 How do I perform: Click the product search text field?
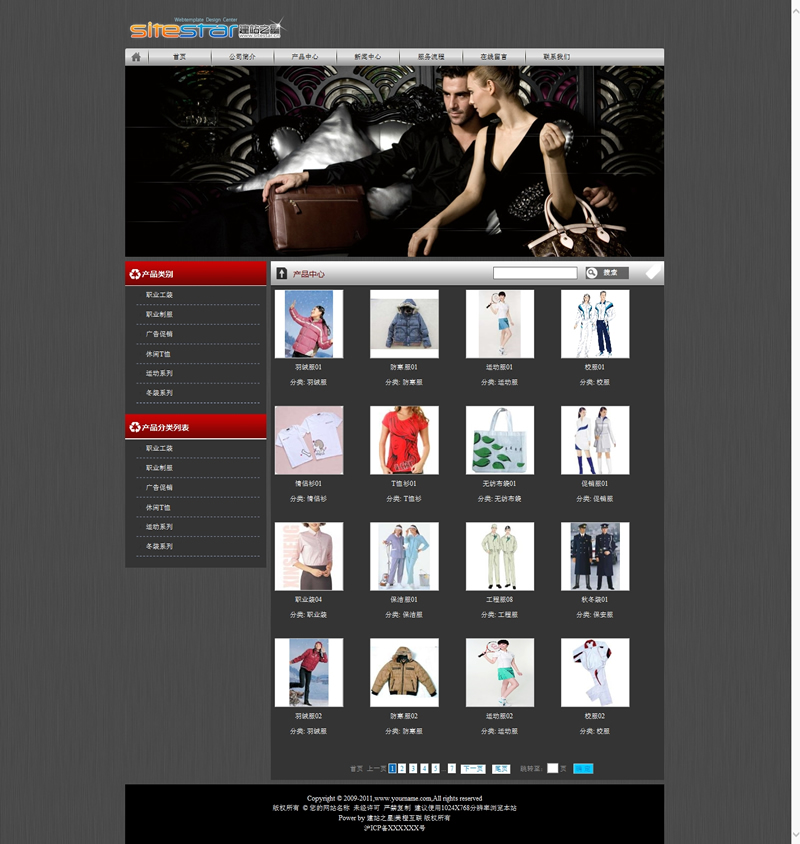pyautogui.click(x=535, y=273)
